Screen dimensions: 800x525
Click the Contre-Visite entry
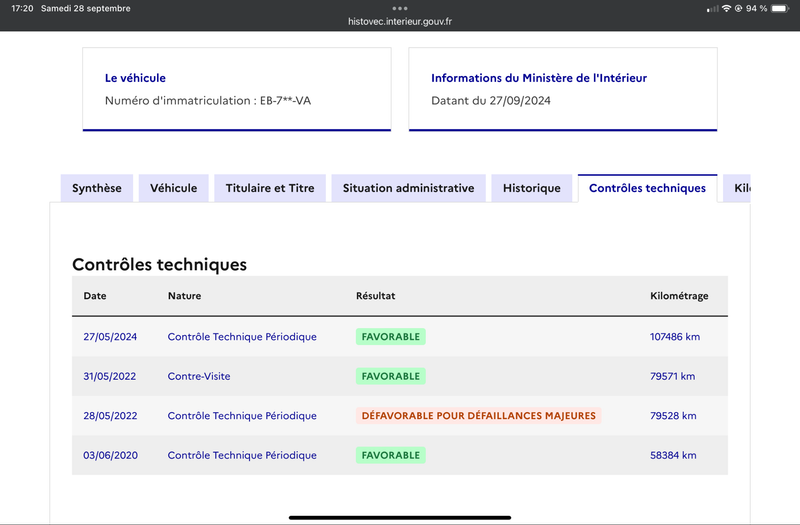pos(199,376)
